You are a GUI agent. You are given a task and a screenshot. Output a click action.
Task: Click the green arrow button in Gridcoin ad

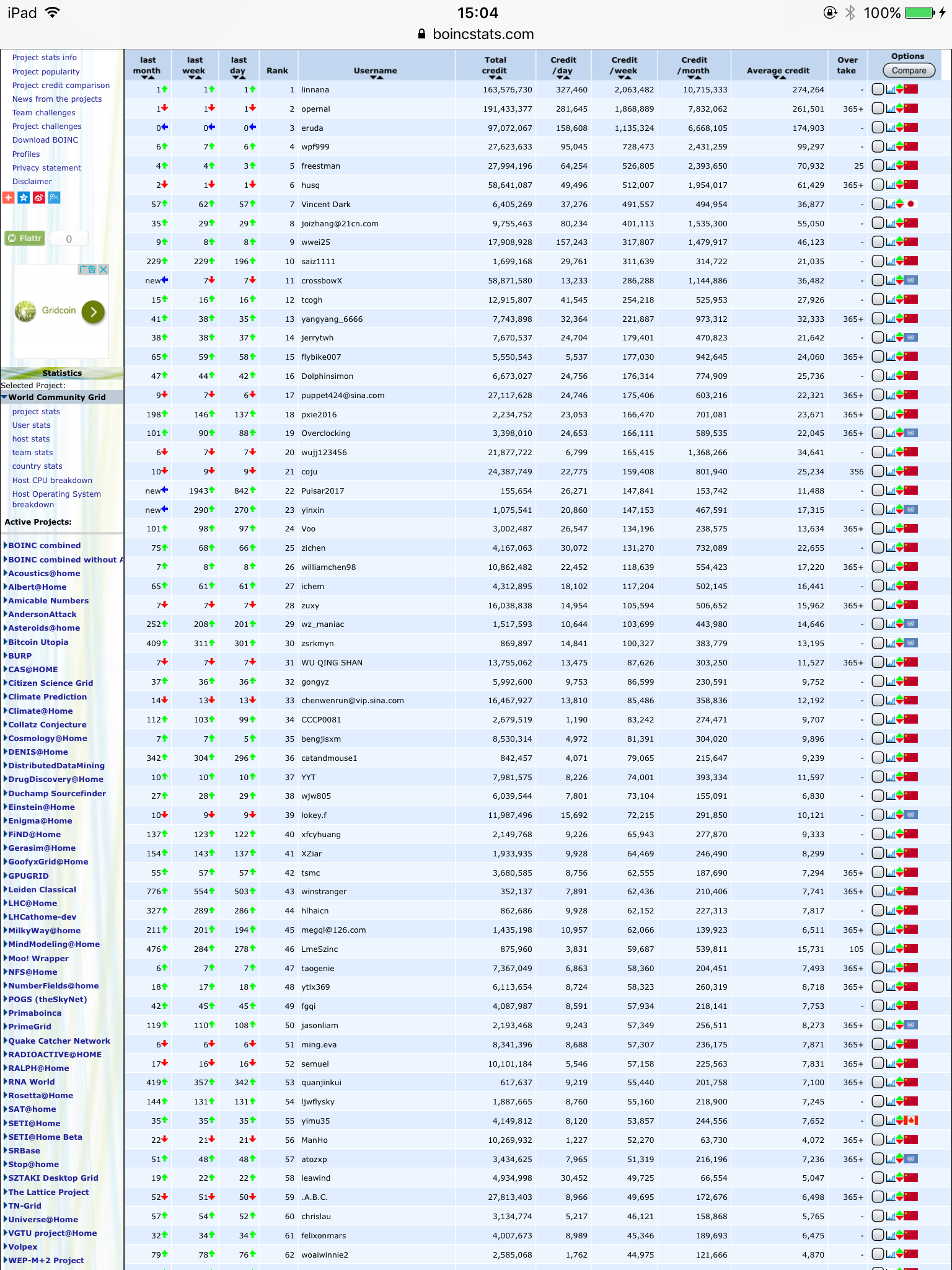click(x=93, y=312)
